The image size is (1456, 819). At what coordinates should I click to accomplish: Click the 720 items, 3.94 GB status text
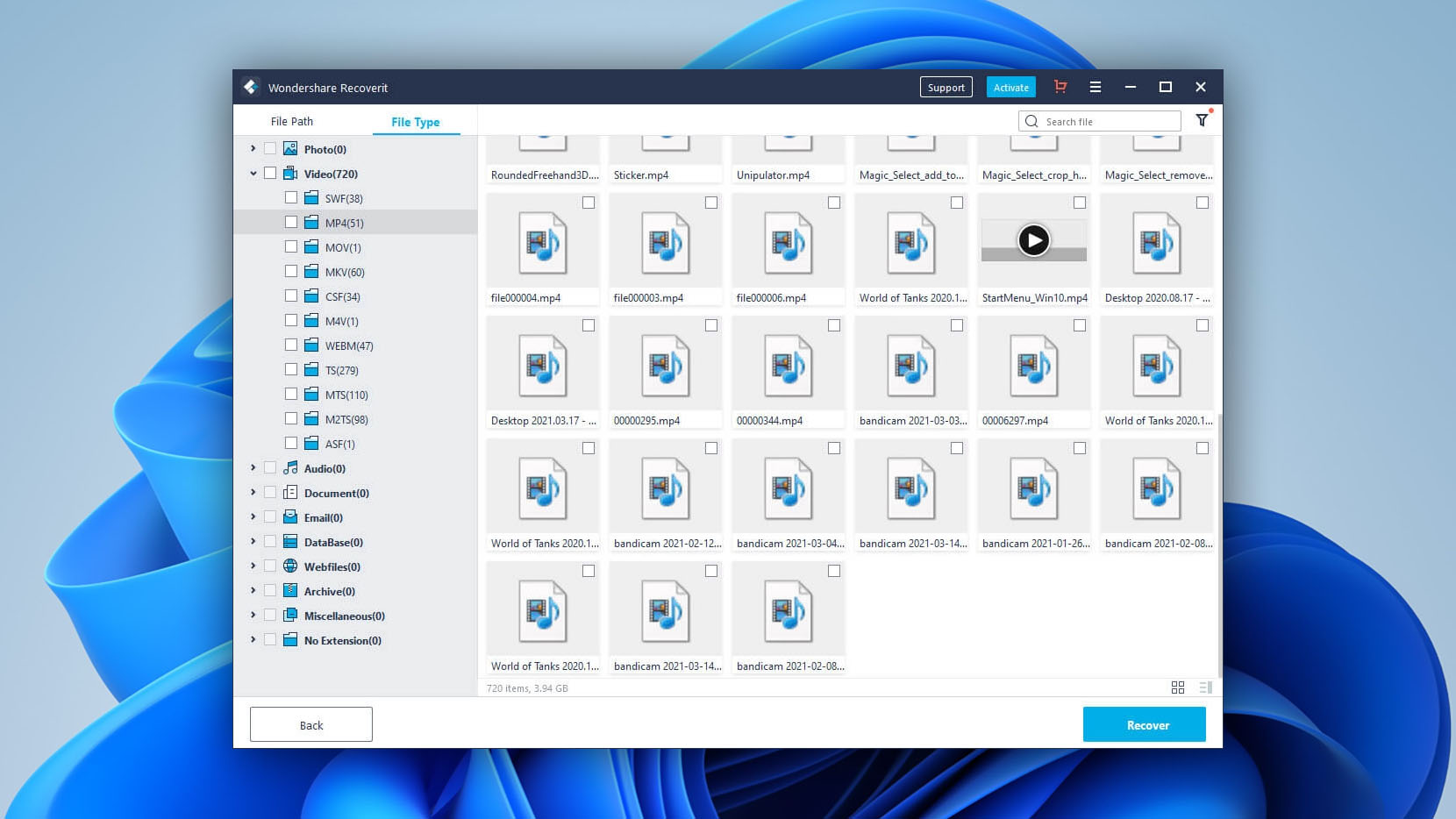tap(527, 688)
